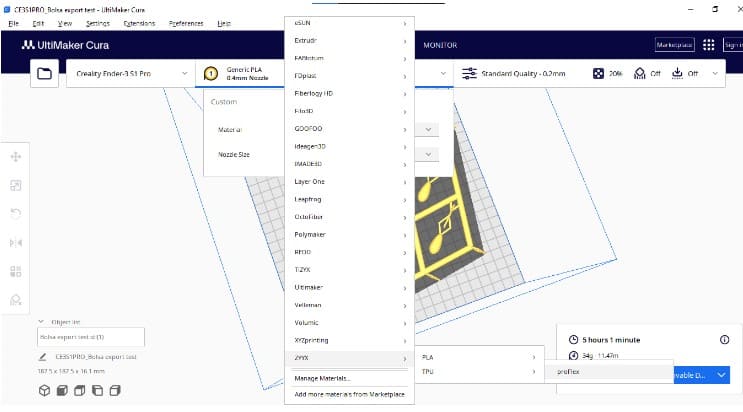This screenshot has width=743, height=412.
Task: Collapse the Object list expander
Action: [x=41, y=321]
